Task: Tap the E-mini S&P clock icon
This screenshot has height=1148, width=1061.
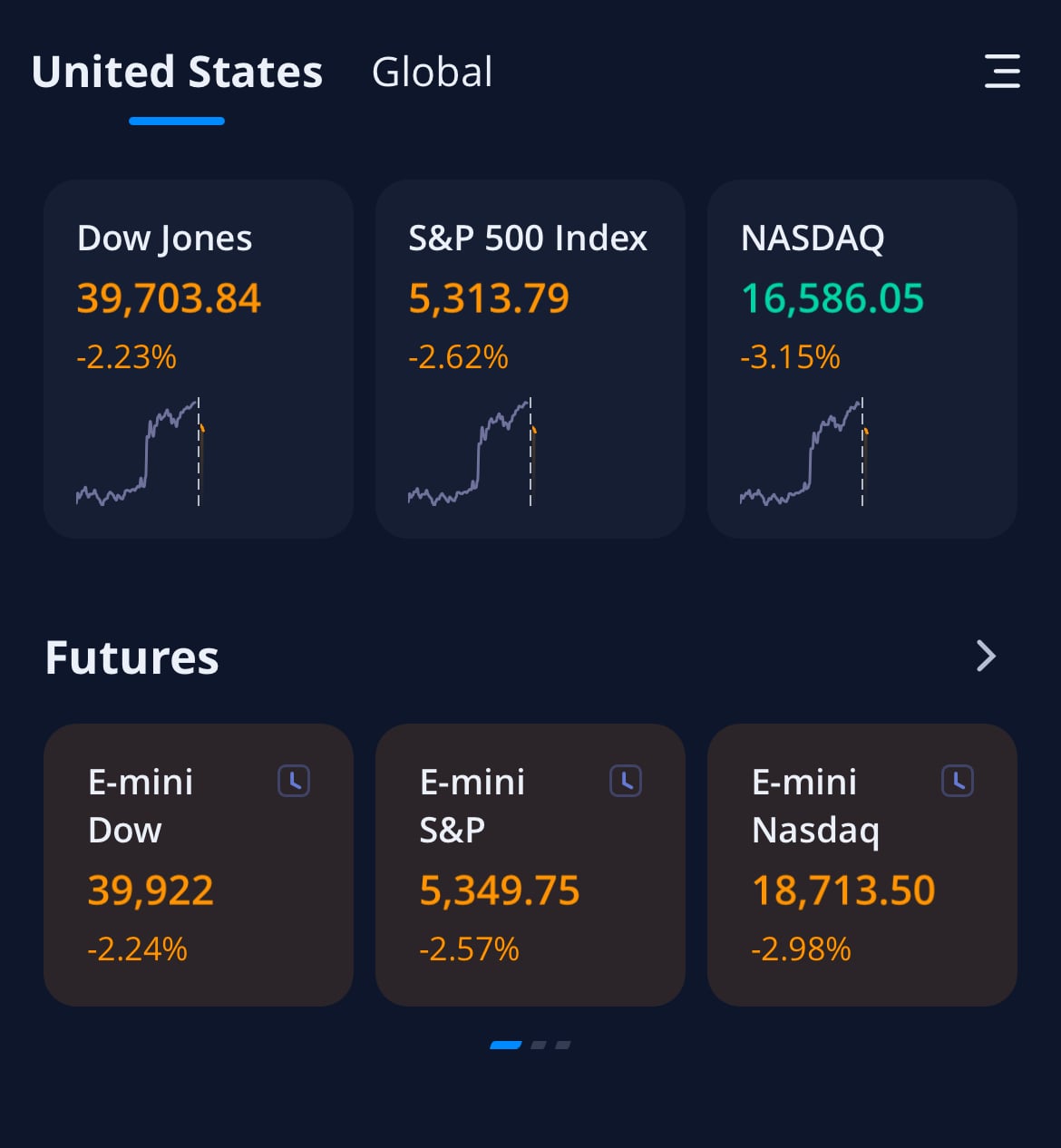Action: click(x=626, y=781)
